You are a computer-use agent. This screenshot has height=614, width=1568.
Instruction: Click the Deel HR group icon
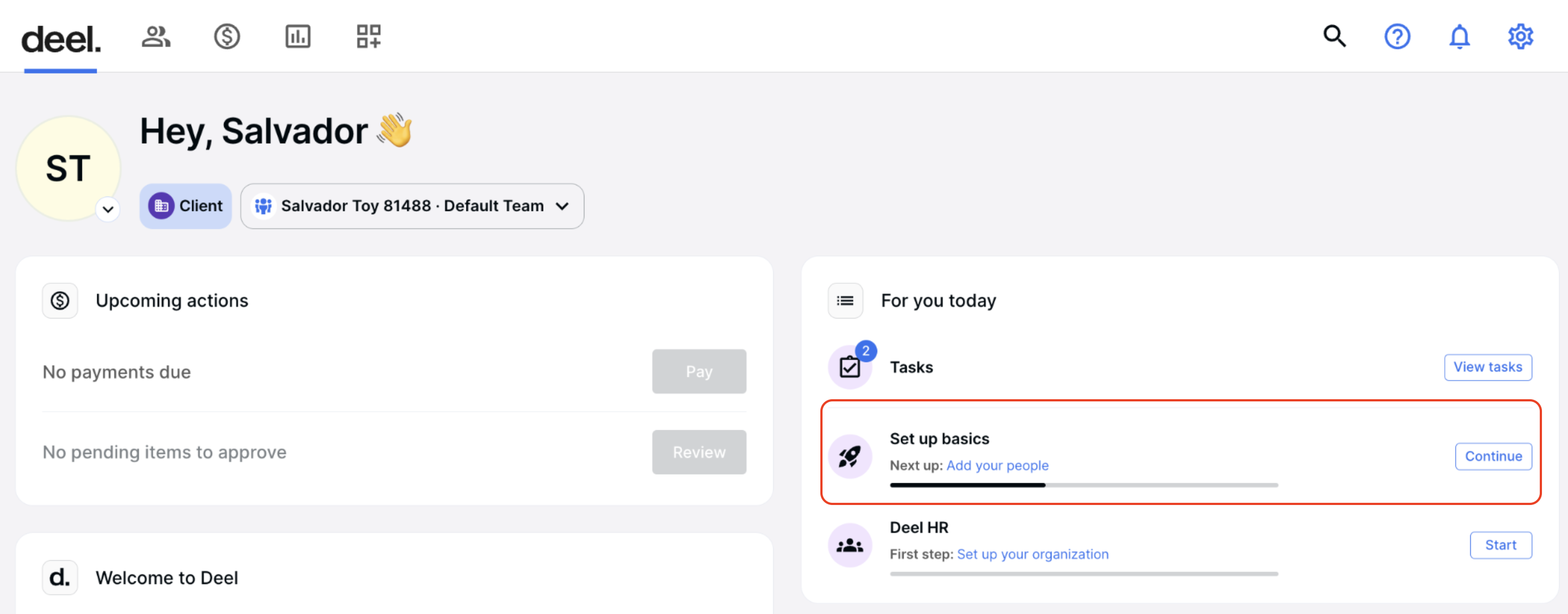click(850, 545)
